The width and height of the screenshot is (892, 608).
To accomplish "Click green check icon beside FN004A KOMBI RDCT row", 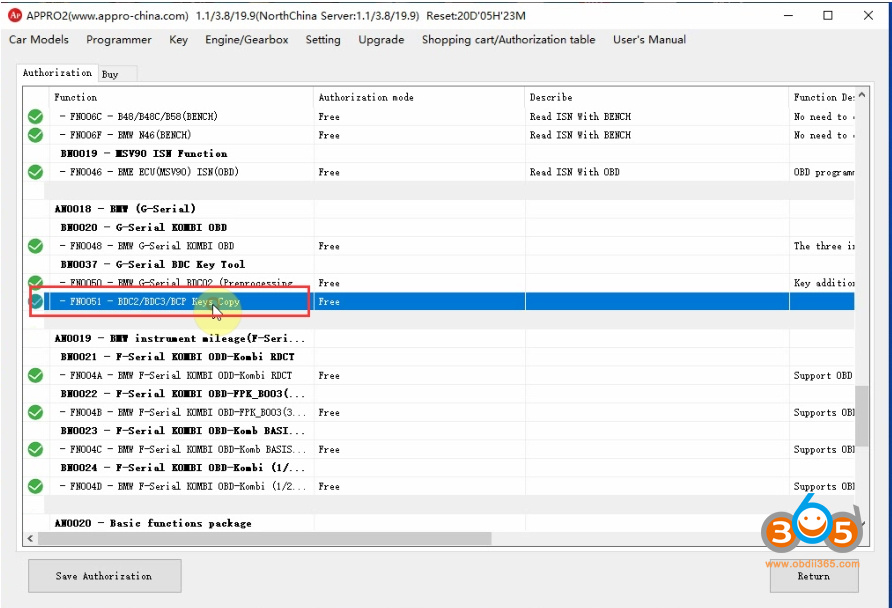I will 35,376.
